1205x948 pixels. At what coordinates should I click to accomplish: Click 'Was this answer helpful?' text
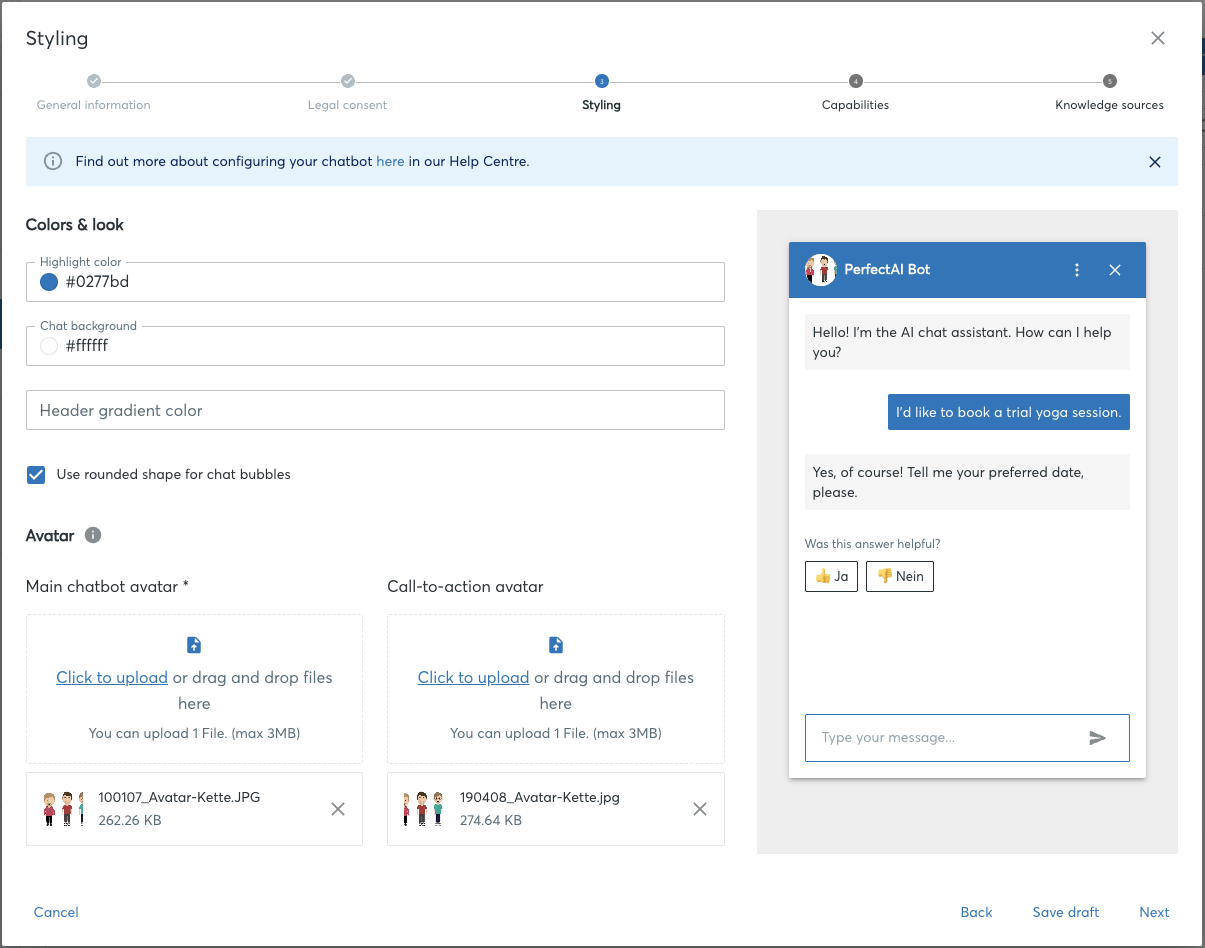coord(873,544)
